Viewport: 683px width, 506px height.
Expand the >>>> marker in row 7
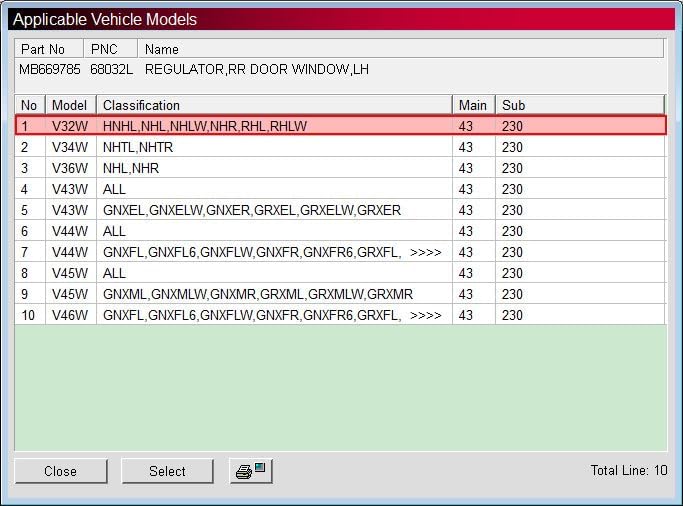point(426,252)
